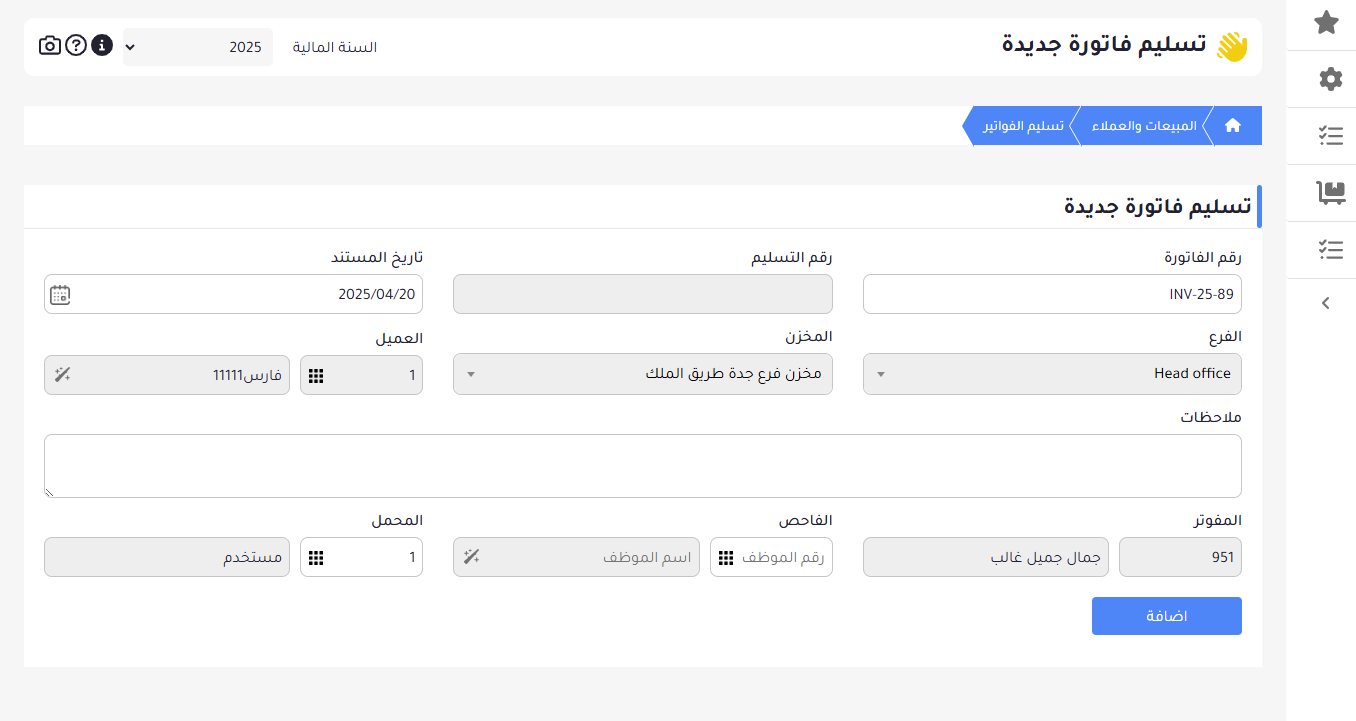Click the notes textarea
Screen dimensions: 1356x721
point(643,466)
